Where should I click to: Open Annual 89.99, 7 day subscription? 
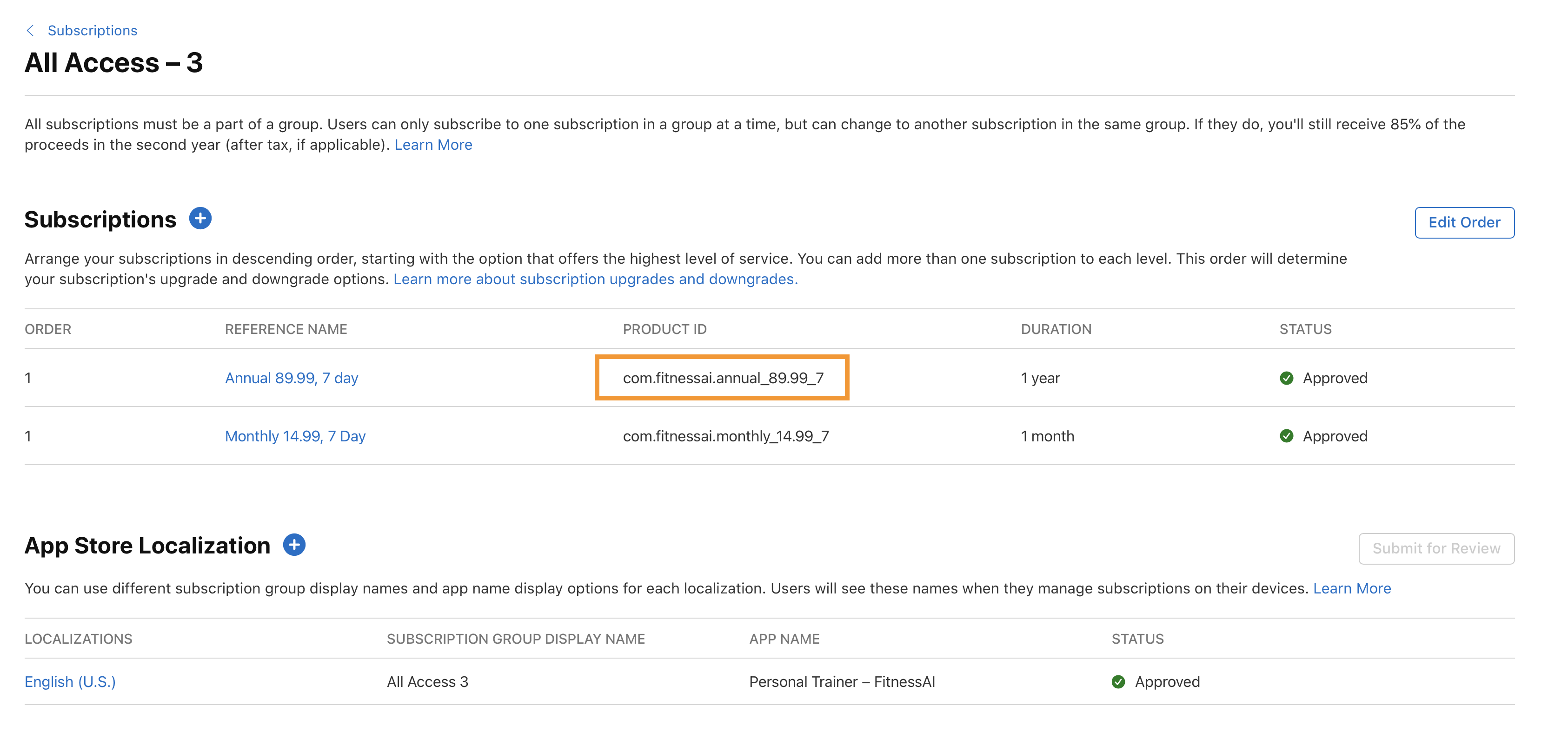[x=292, y=378]
